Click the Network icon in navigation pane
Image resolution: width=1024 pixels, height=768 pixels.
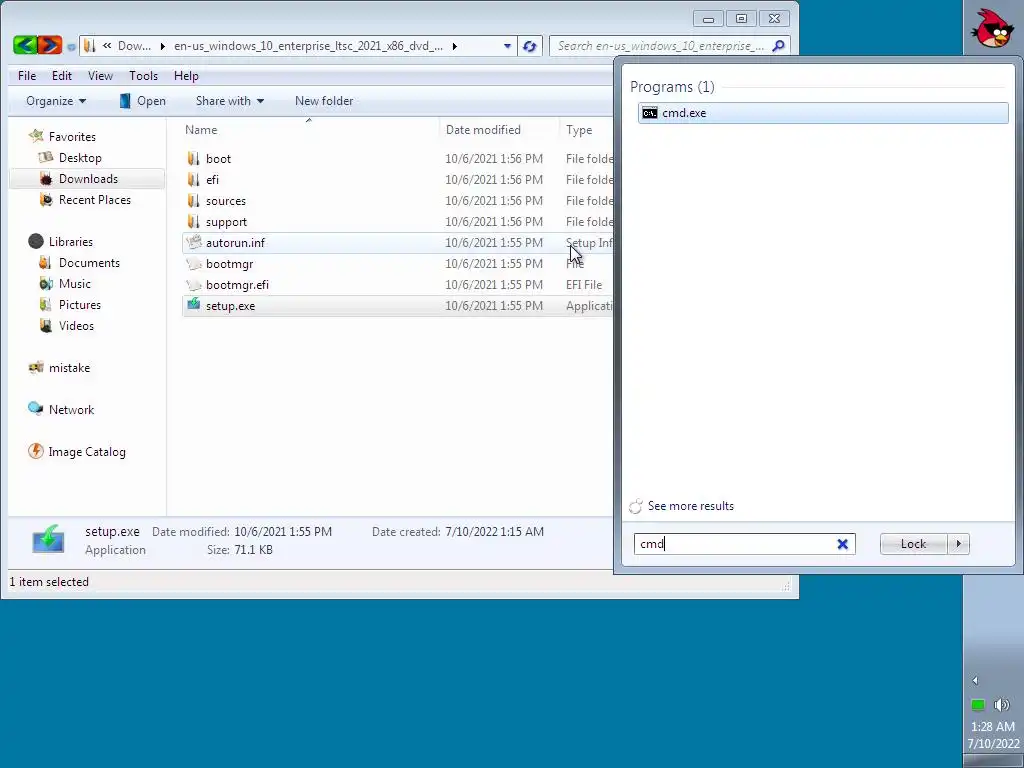35,409
